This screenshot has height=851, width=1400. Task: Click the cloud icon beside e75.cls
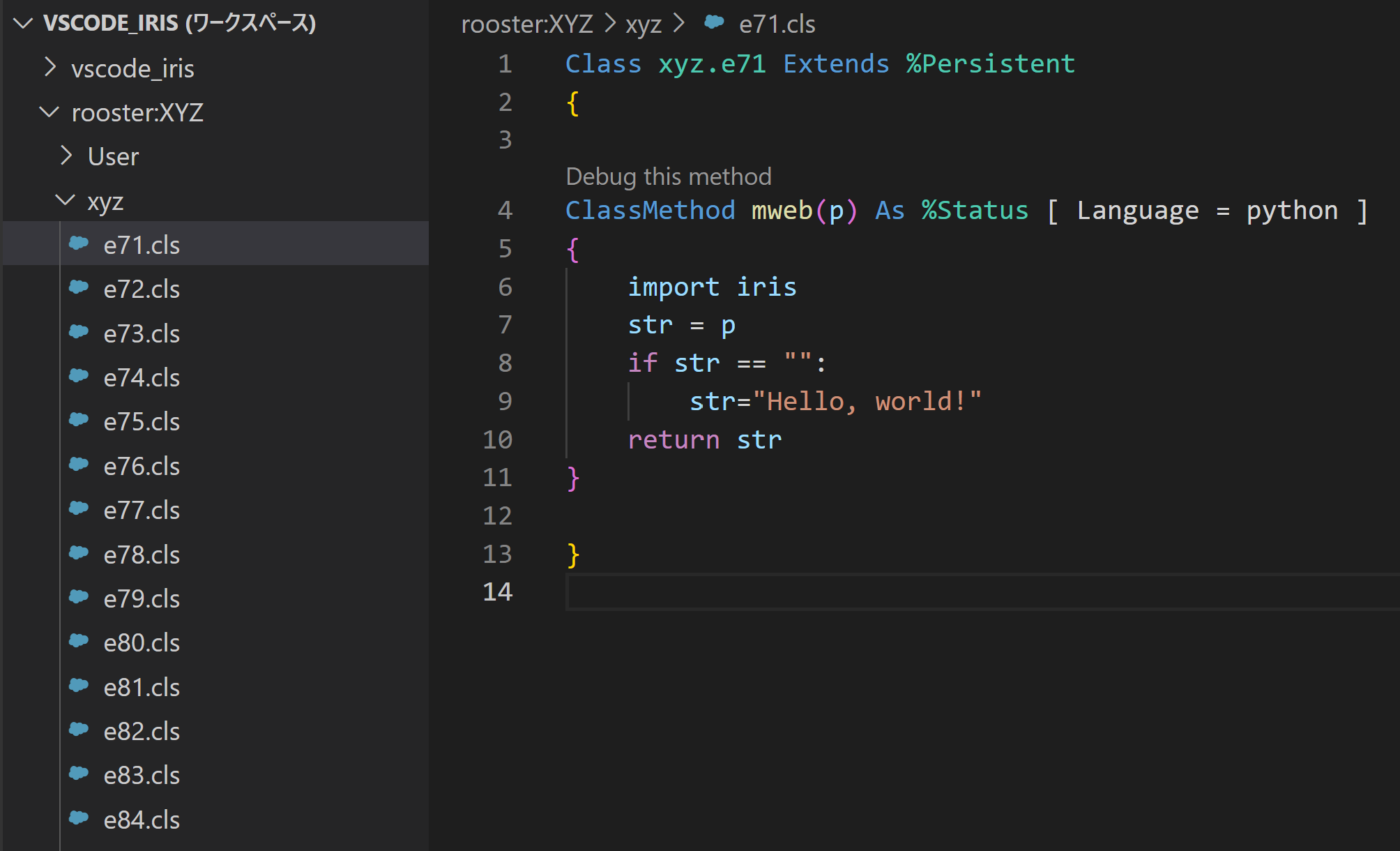(x=79, y=420)
